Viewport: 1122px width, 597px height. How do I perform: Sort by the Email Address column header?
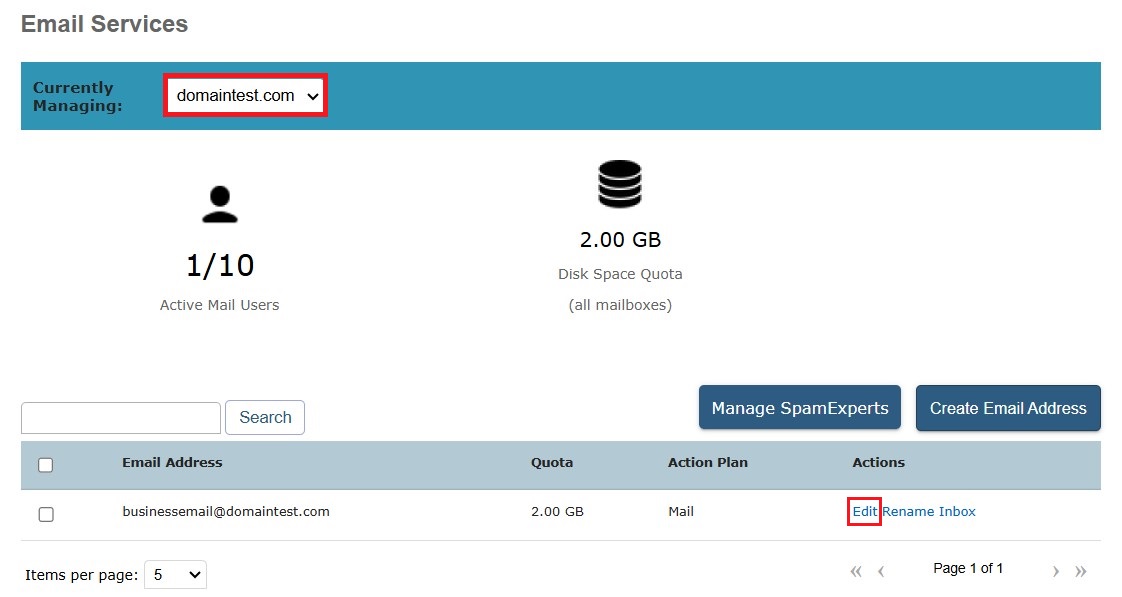[172, 462]
